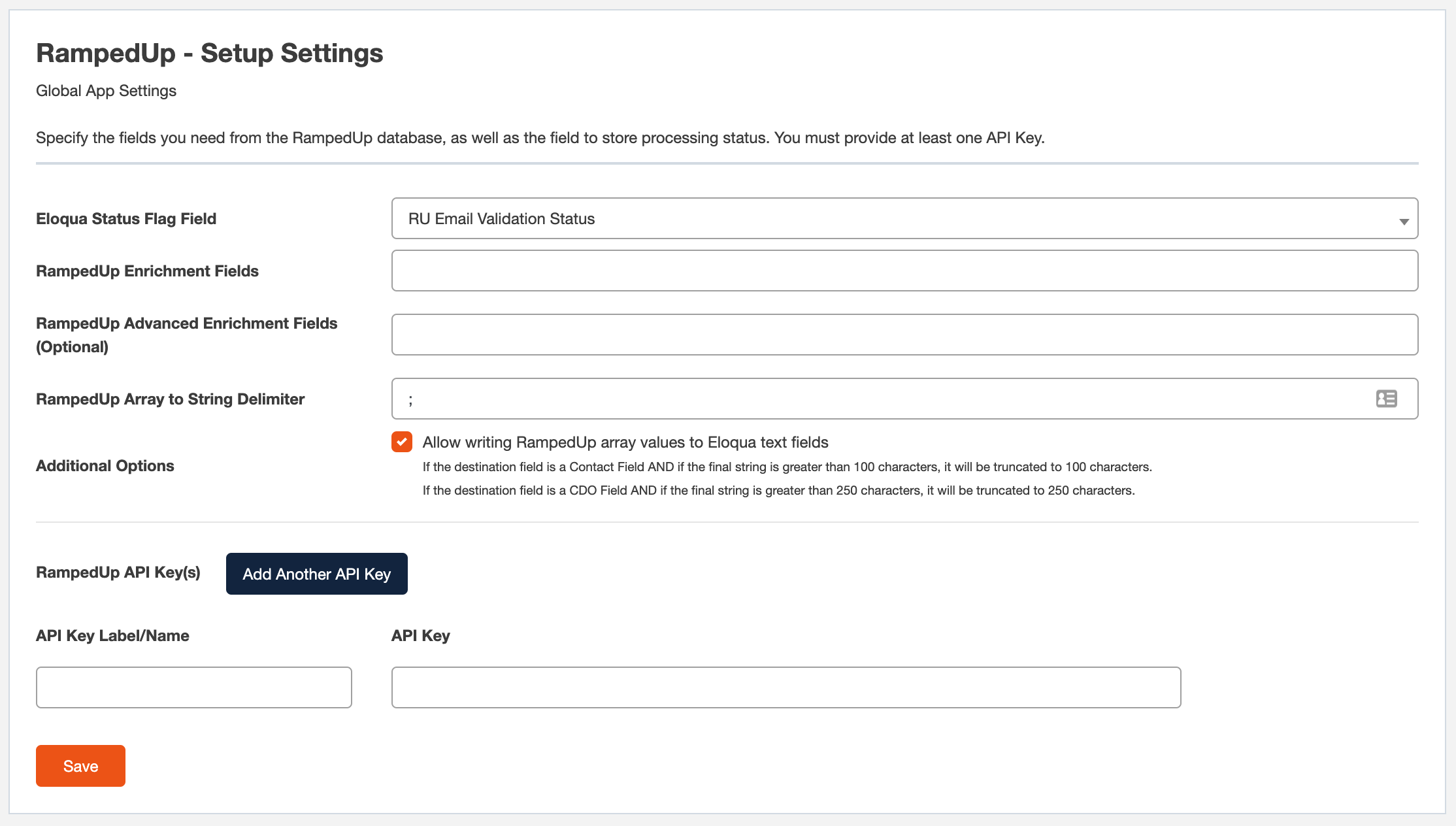Click the 'RampedUp Array to String Delimiter' label
This screenshot has height=826, width=1456.
(170, 399)
